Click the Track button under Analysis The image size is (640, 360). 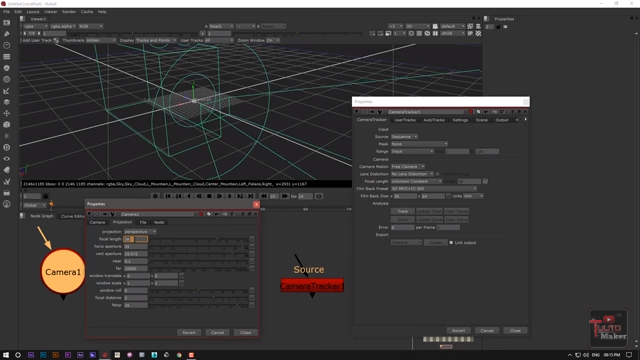(x=402, y=211)
